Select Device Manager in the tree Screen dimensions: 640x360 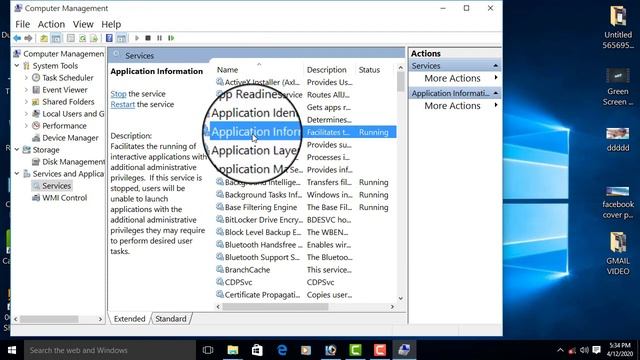(x=65, y=138)
